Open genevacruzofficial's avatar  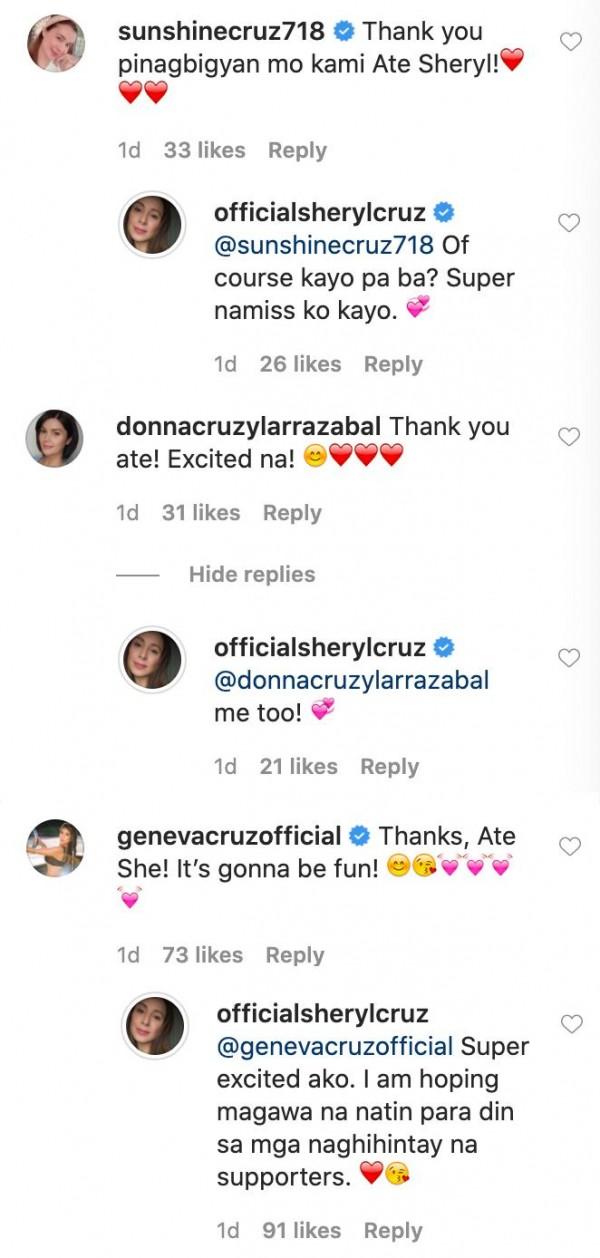(x=54, y=848)
